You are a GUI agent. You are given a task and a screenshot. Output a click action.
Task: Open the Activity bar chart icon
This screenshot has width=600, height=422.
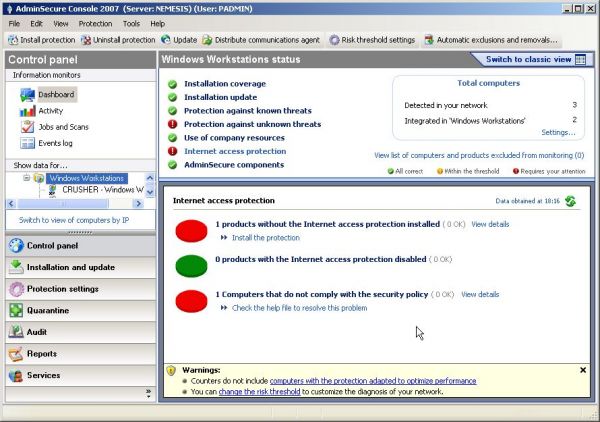coord(27,111)
